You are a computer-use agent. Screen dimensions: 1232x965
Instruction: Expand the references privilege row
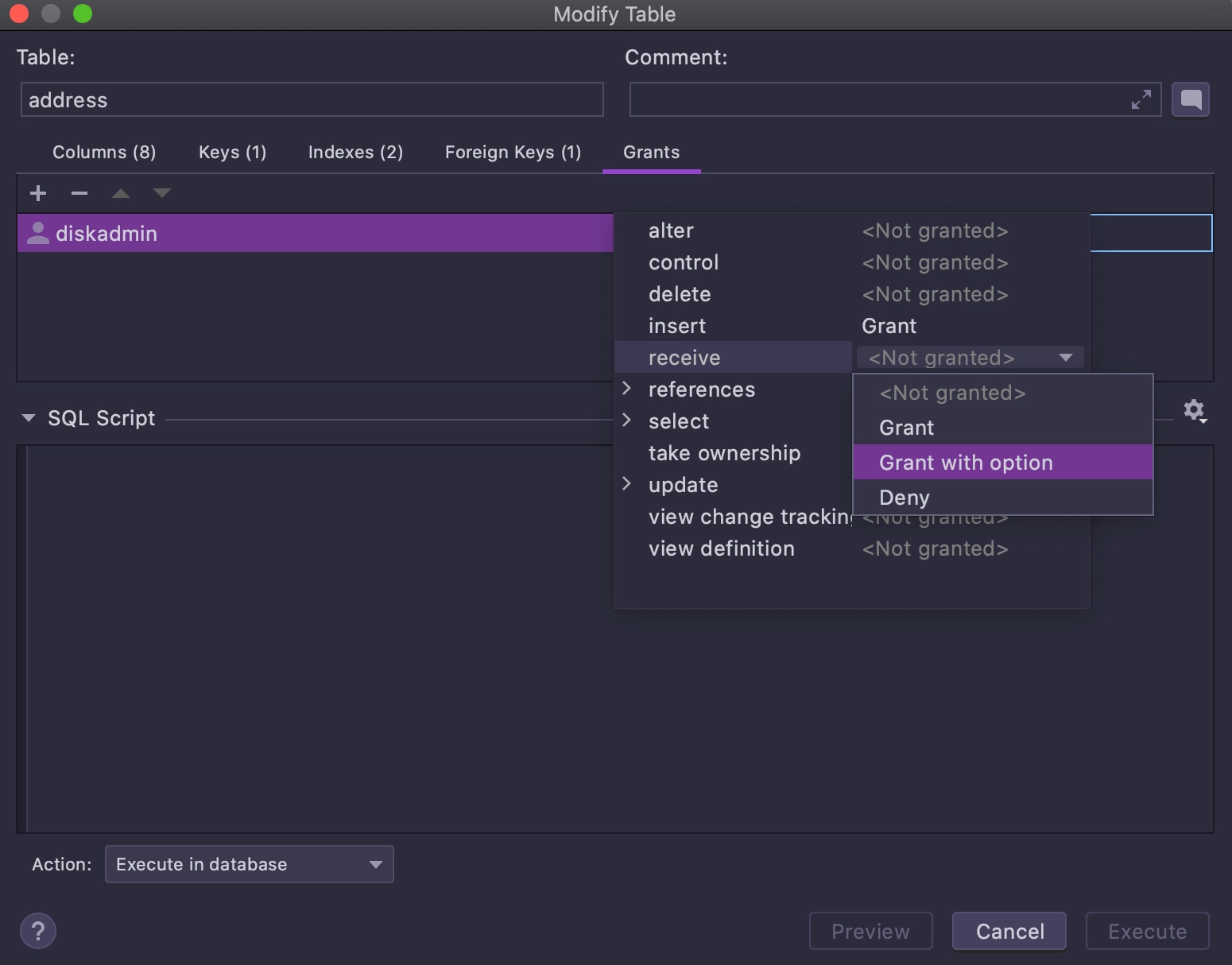627,388
